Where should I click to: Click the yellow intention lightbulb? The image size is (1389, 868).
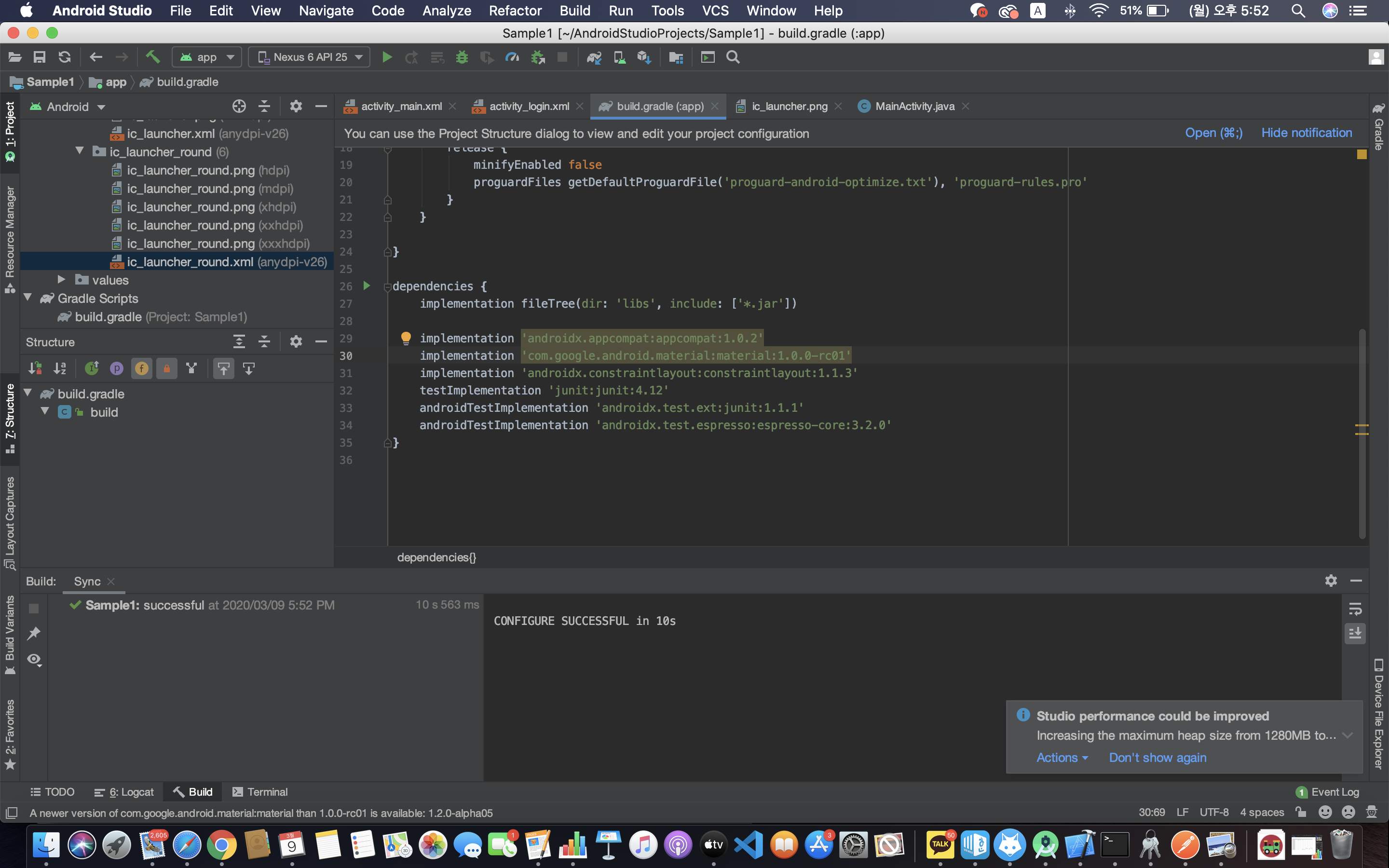coord(406,338)
